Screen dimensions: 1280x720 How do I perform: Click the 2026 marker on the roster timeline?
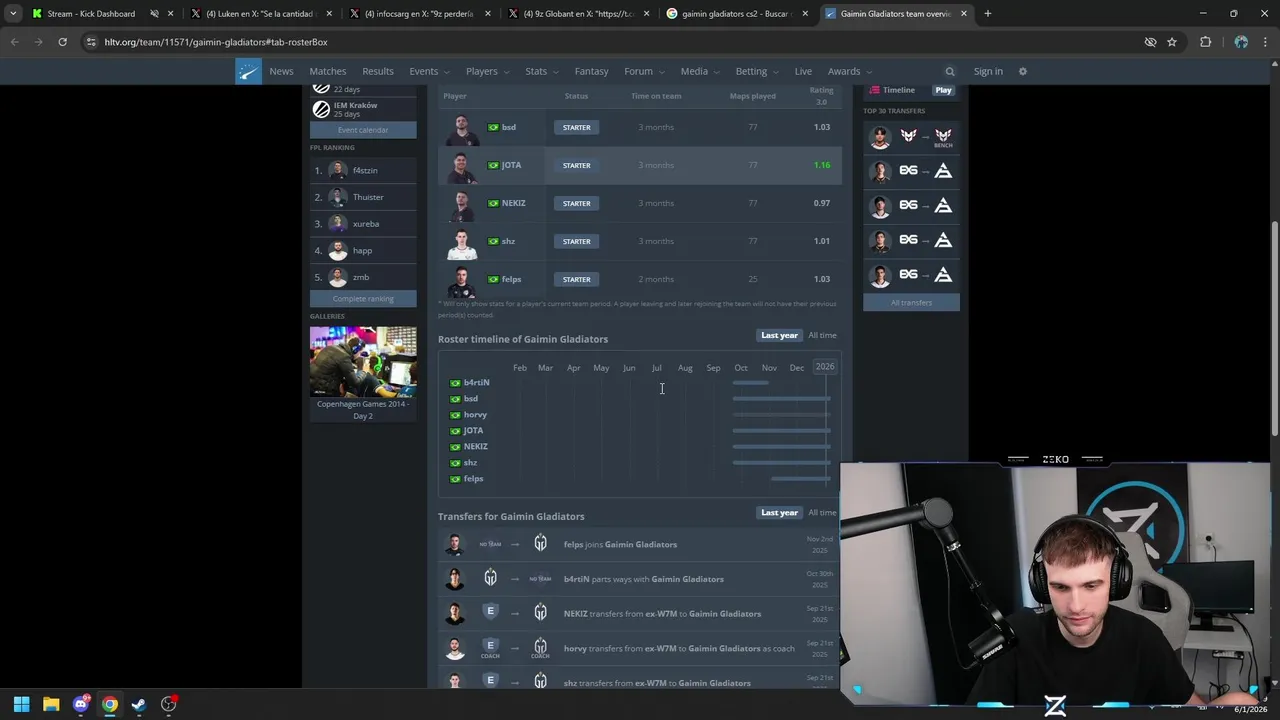(824, 367)
